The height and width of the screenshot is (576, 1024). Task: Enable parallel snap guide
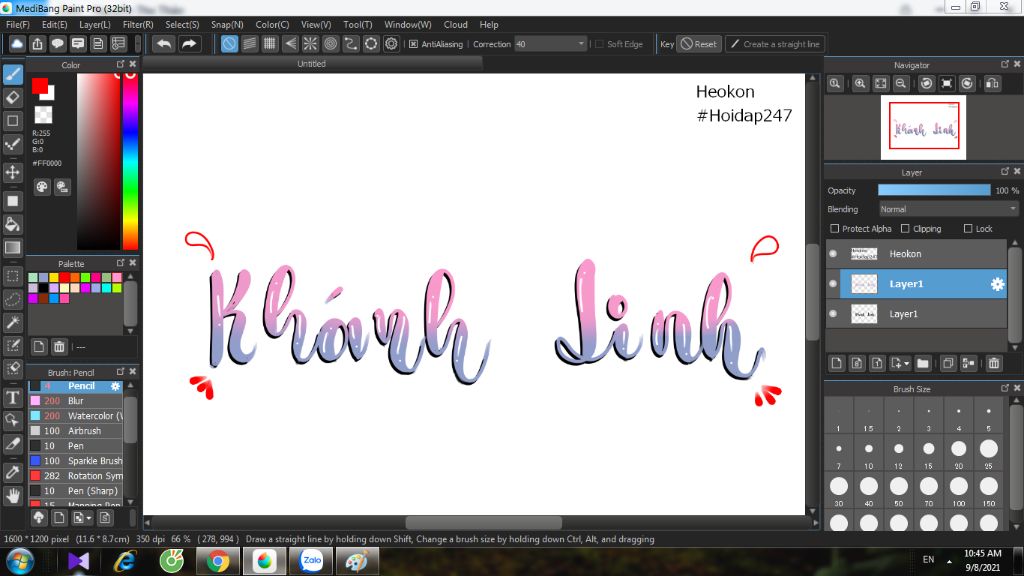[249, 44]
